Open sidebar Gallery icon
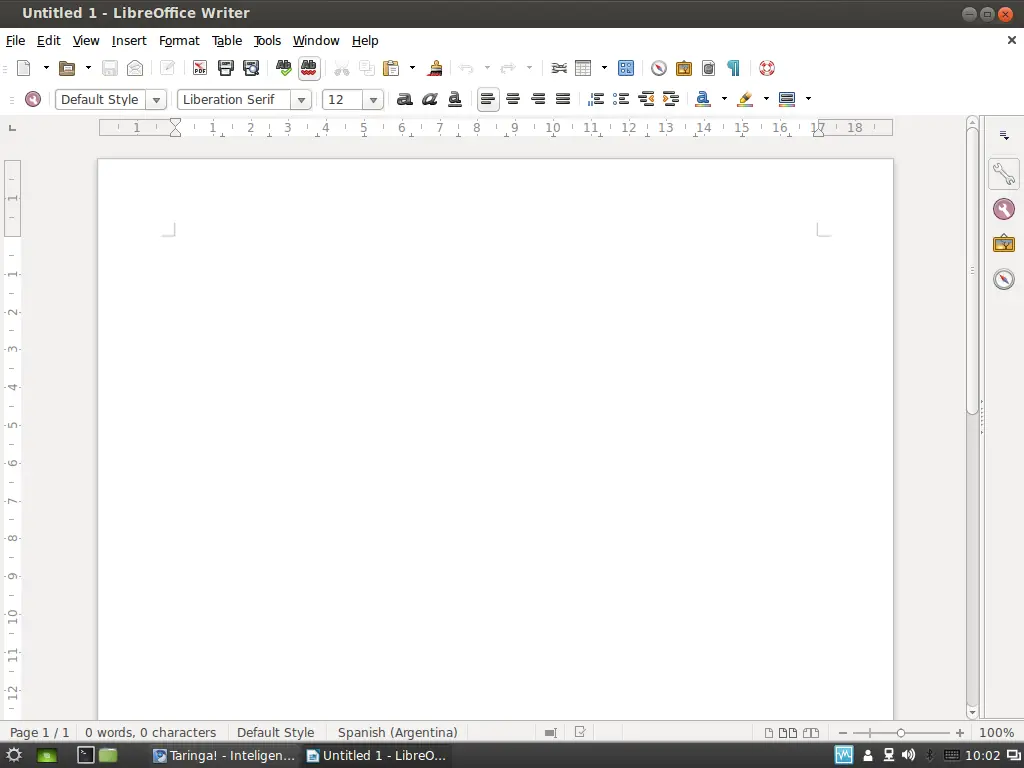This screenshot has width=1024, height=768. [x=1004, y=244]
